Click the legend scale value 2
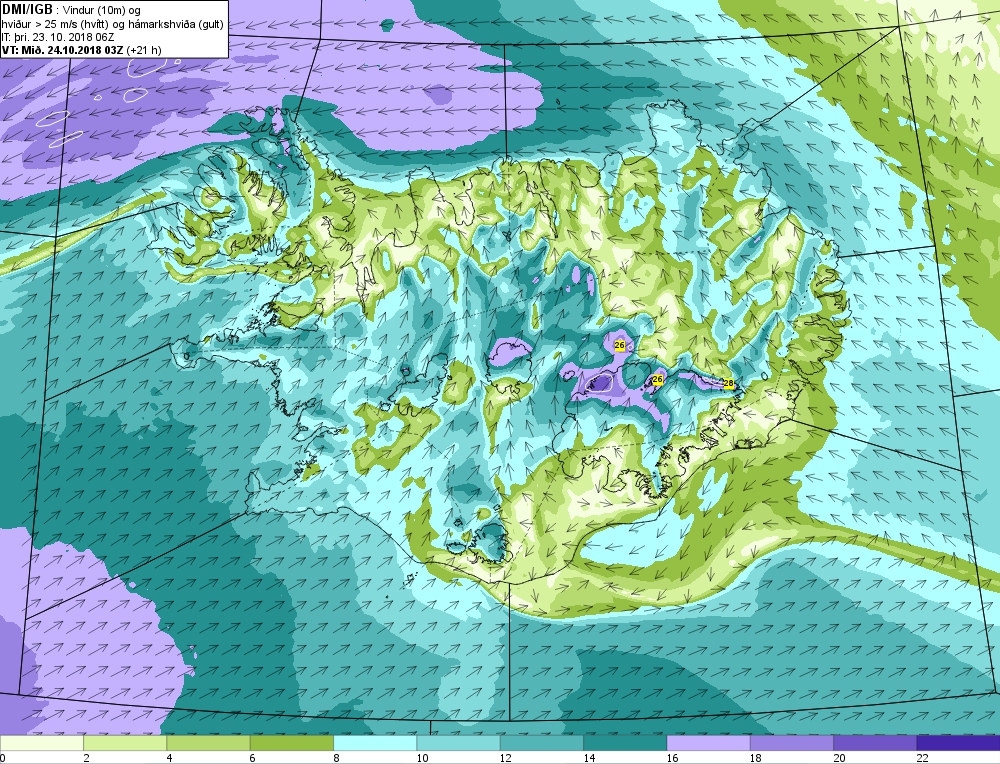This screenshot has width=1000, height=764. point(86,758)
